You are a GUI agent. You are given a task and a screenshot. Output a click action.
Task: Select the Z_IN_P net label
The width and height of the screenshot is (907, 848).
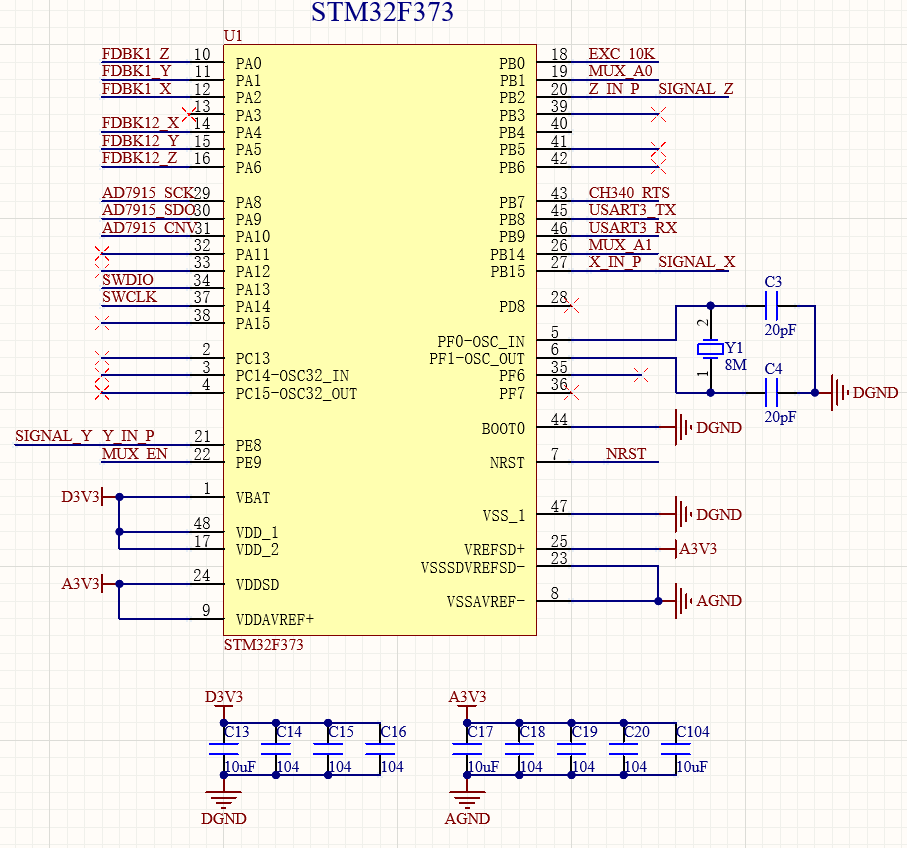point(614,89)
